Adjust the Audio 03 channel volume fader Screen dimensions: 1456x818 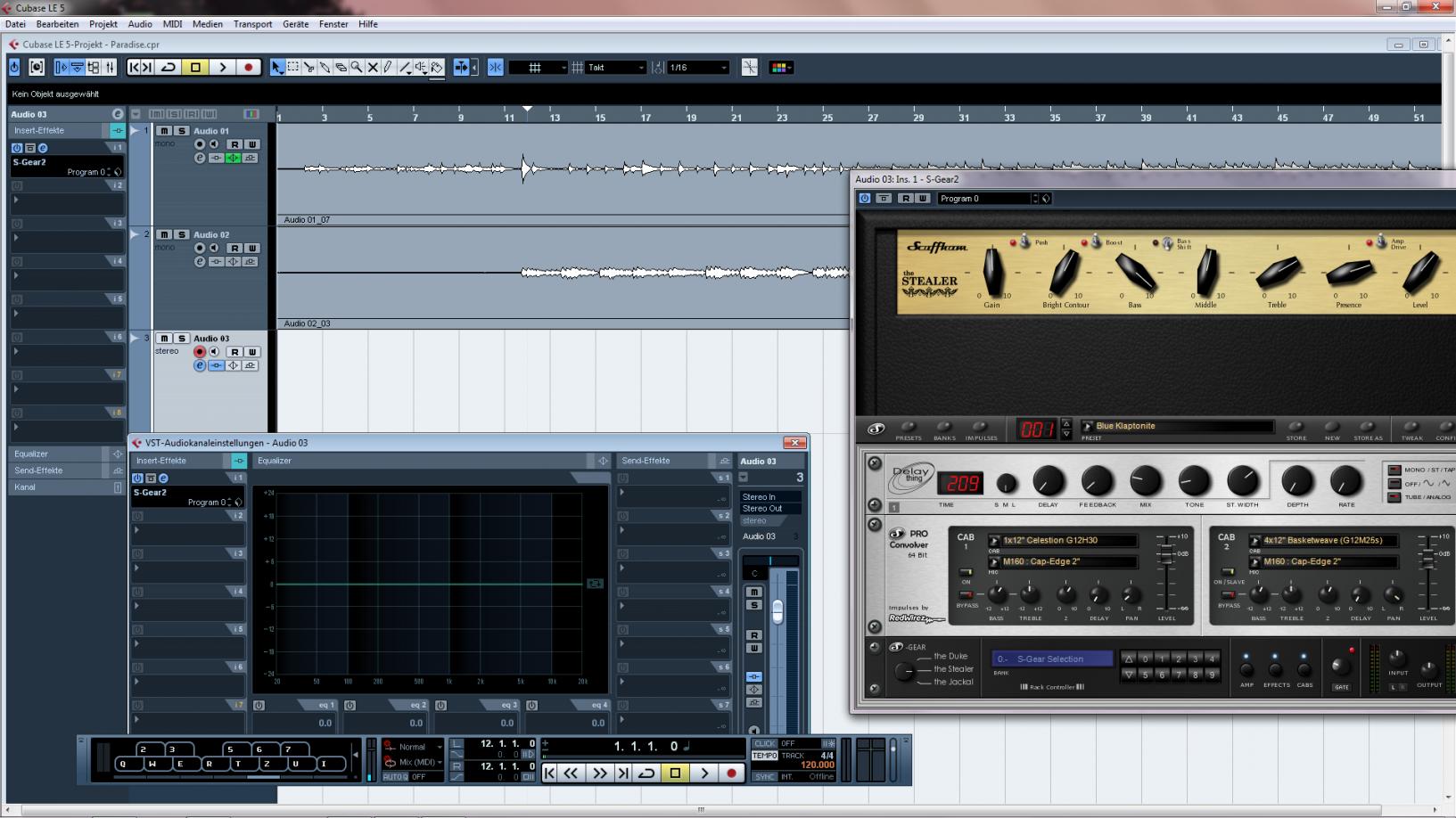(777, 611)
